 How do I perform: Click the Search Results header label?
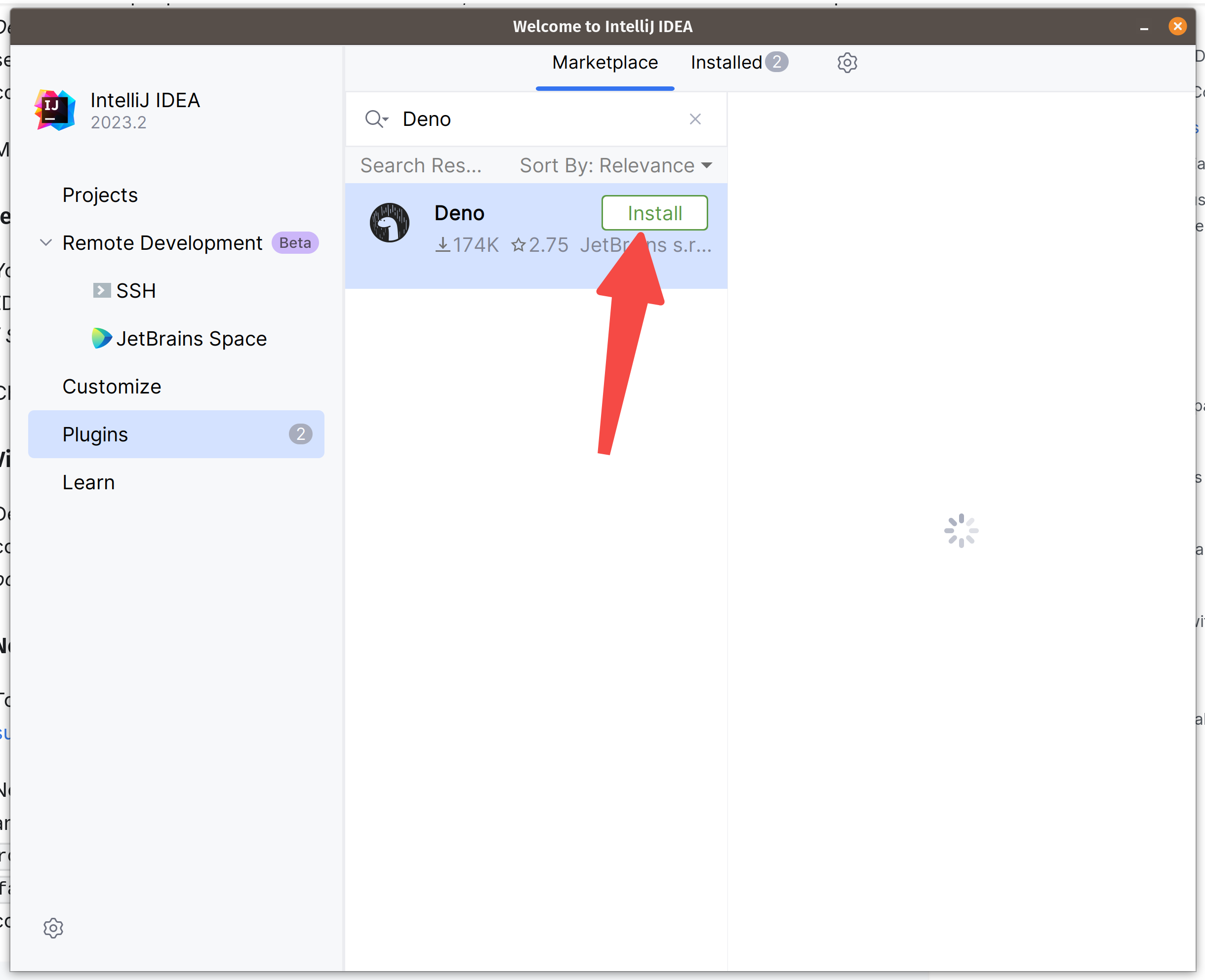pos(421,165)
